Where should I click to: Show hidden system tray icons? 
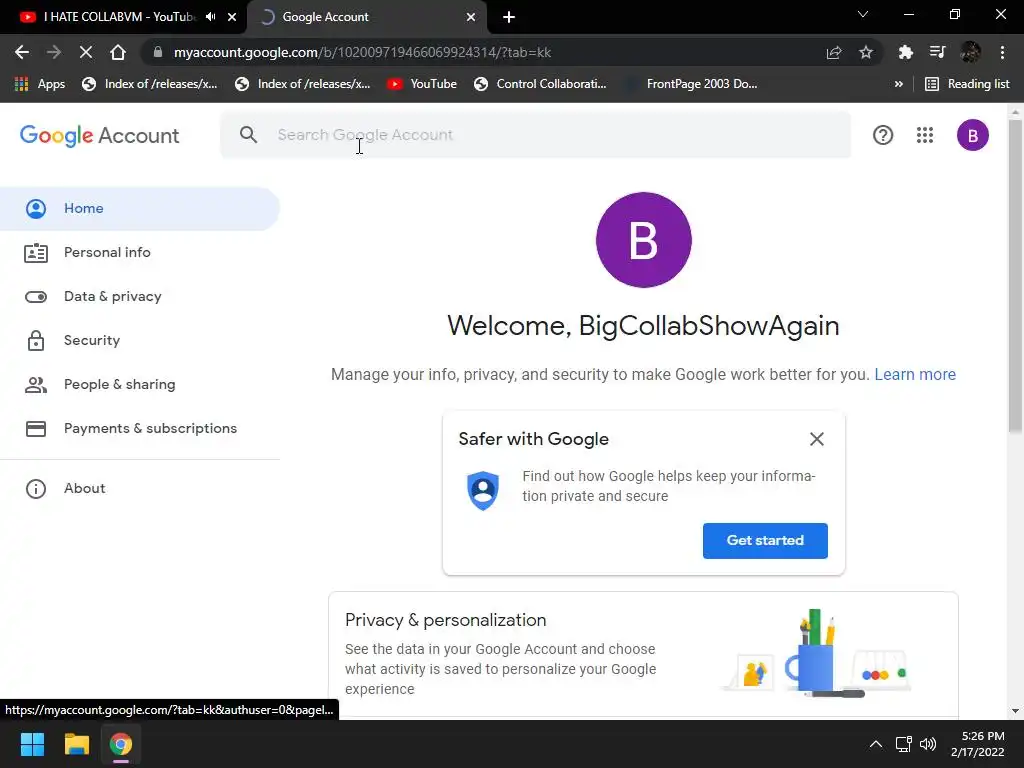(x=876, y=744)
